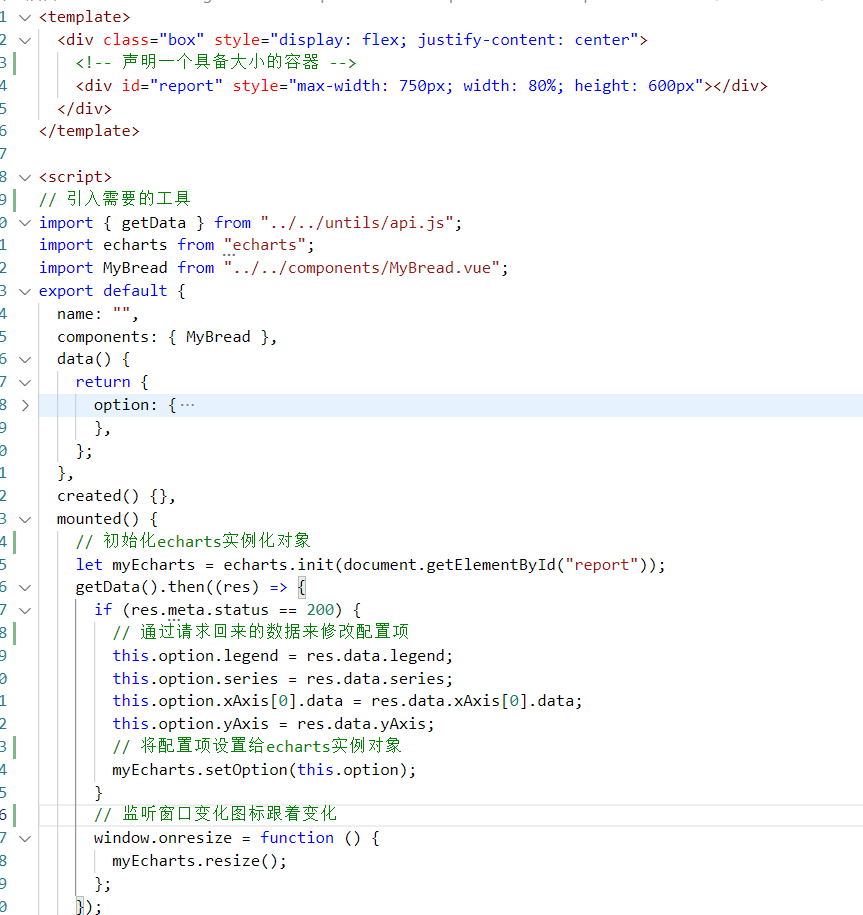The height and width of the screenshot is (915, 863).
Task: Collapse the mounted() hook fold arrow
Action: pos(25,519)
